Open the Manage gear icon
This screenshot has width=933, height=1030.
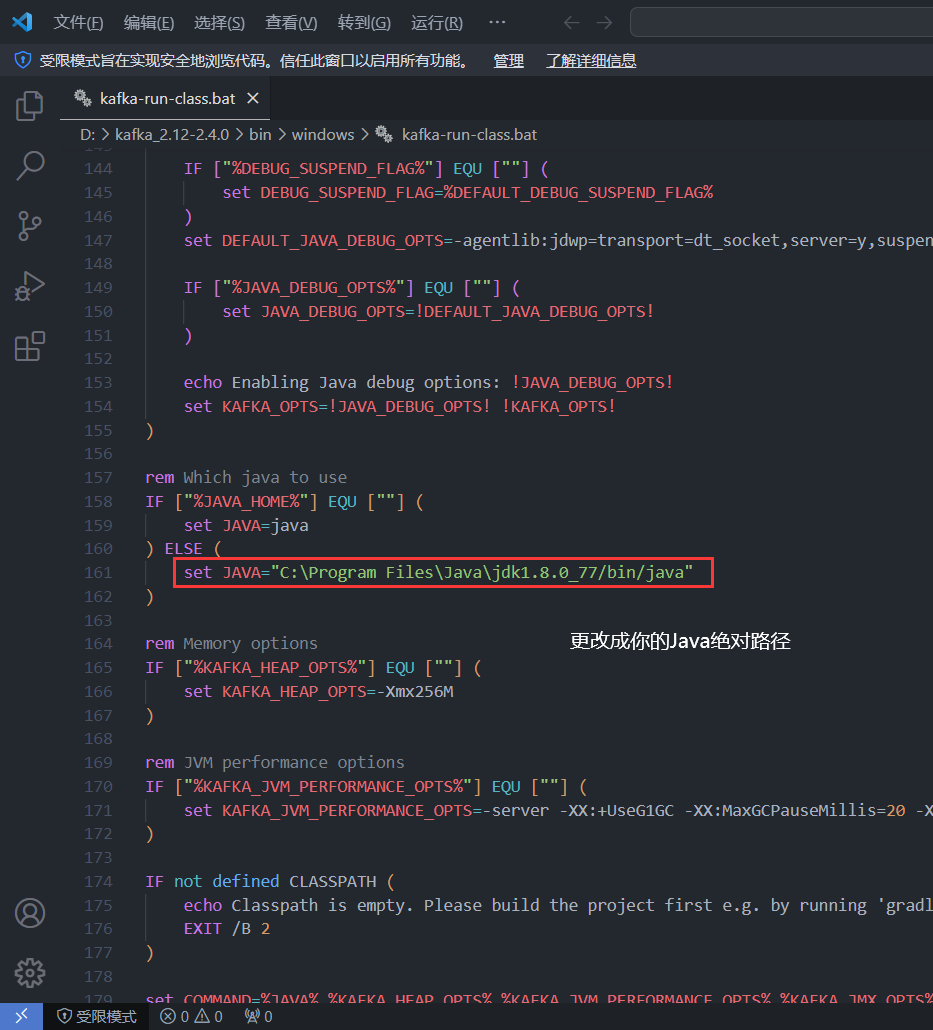[30, 973]
